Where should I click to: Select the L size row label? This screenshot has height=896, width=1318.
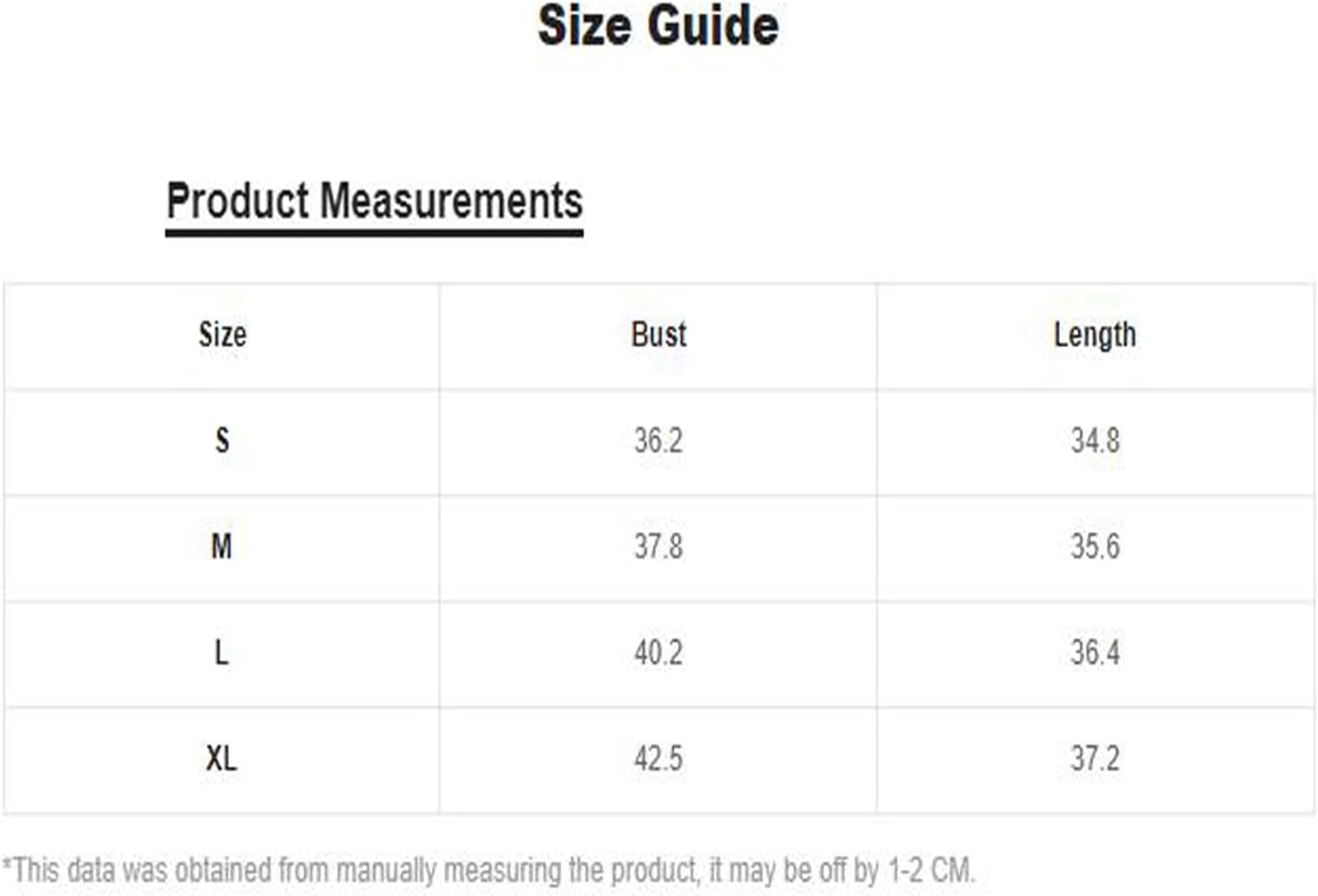pos(221,653)
